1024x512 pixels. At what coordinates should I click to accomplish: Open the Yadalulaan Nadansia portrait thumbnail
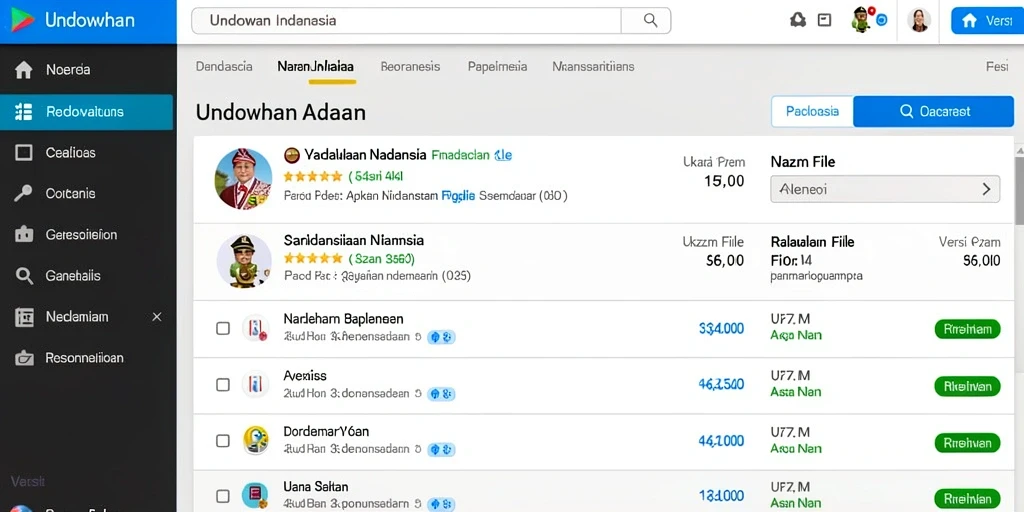[243, 178]
